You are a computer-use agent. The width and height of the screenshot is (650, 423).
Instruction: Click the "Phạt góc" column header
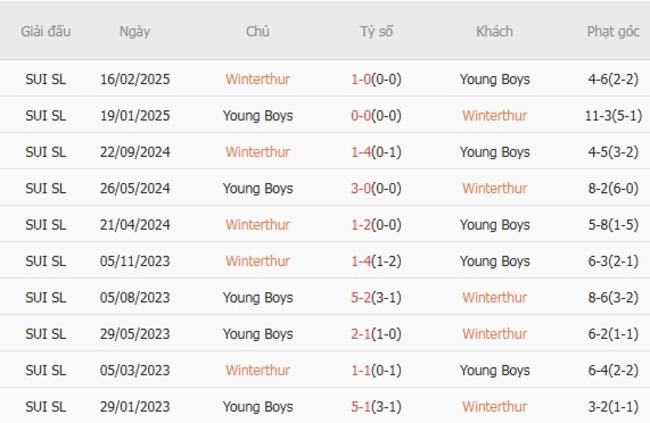(613, 31)
